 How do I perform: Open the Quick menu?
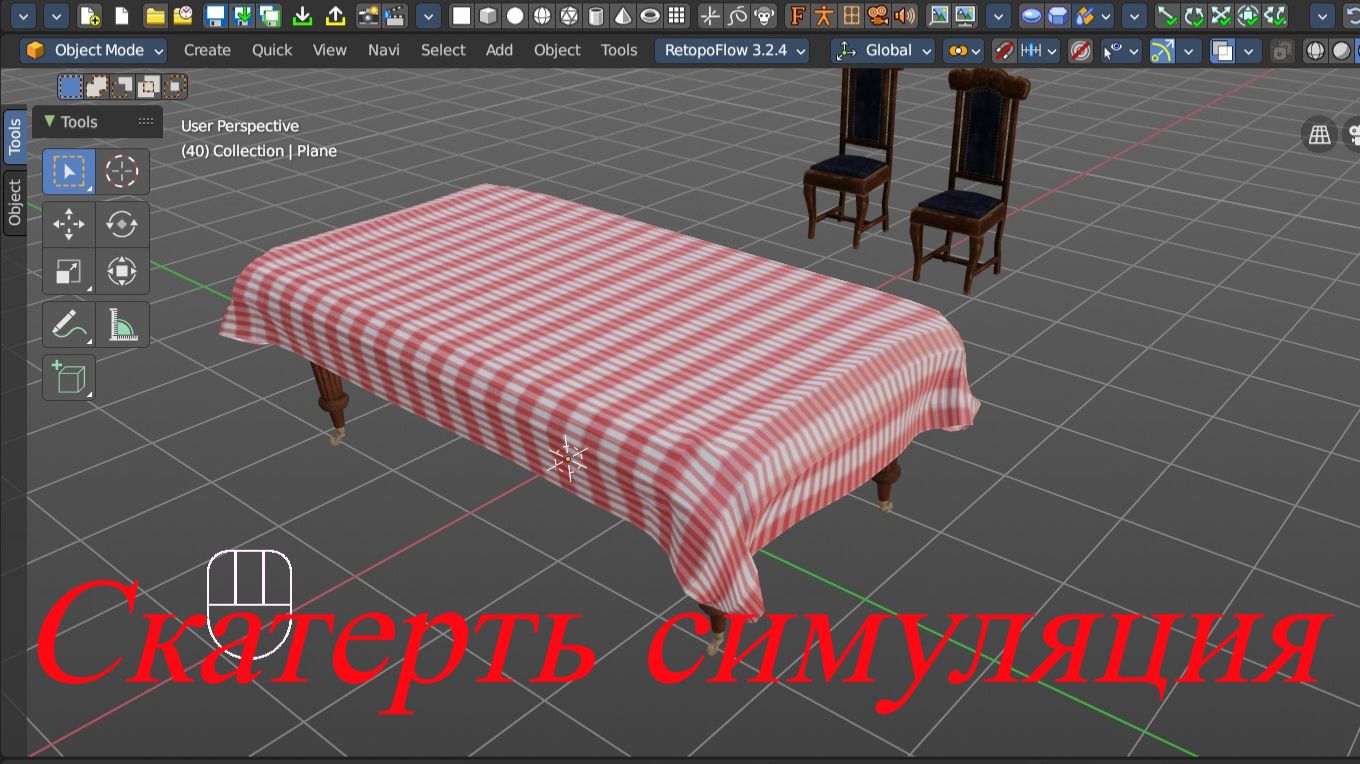(272, 50)
